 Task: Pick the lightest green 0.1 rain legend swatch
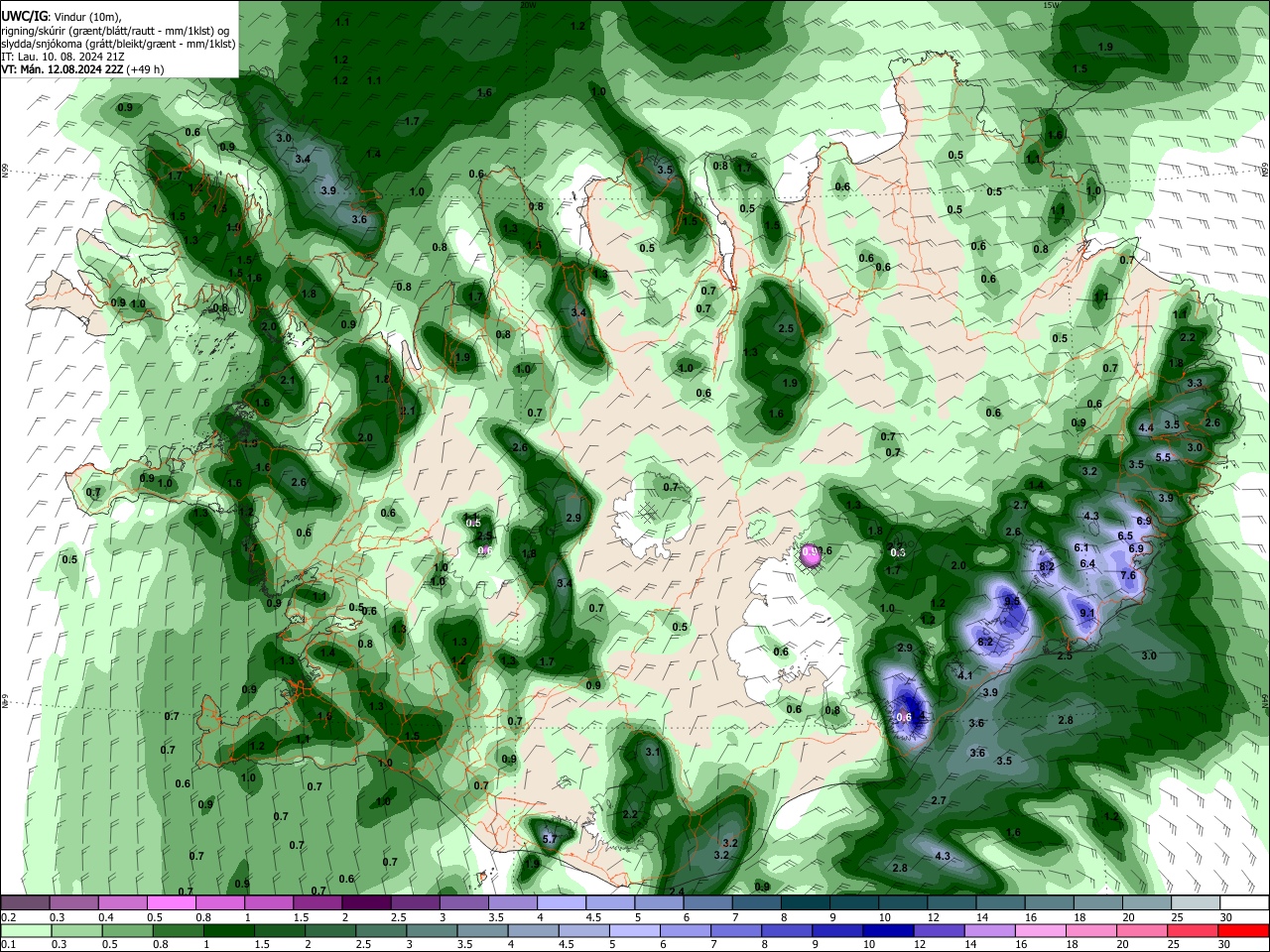26,930
